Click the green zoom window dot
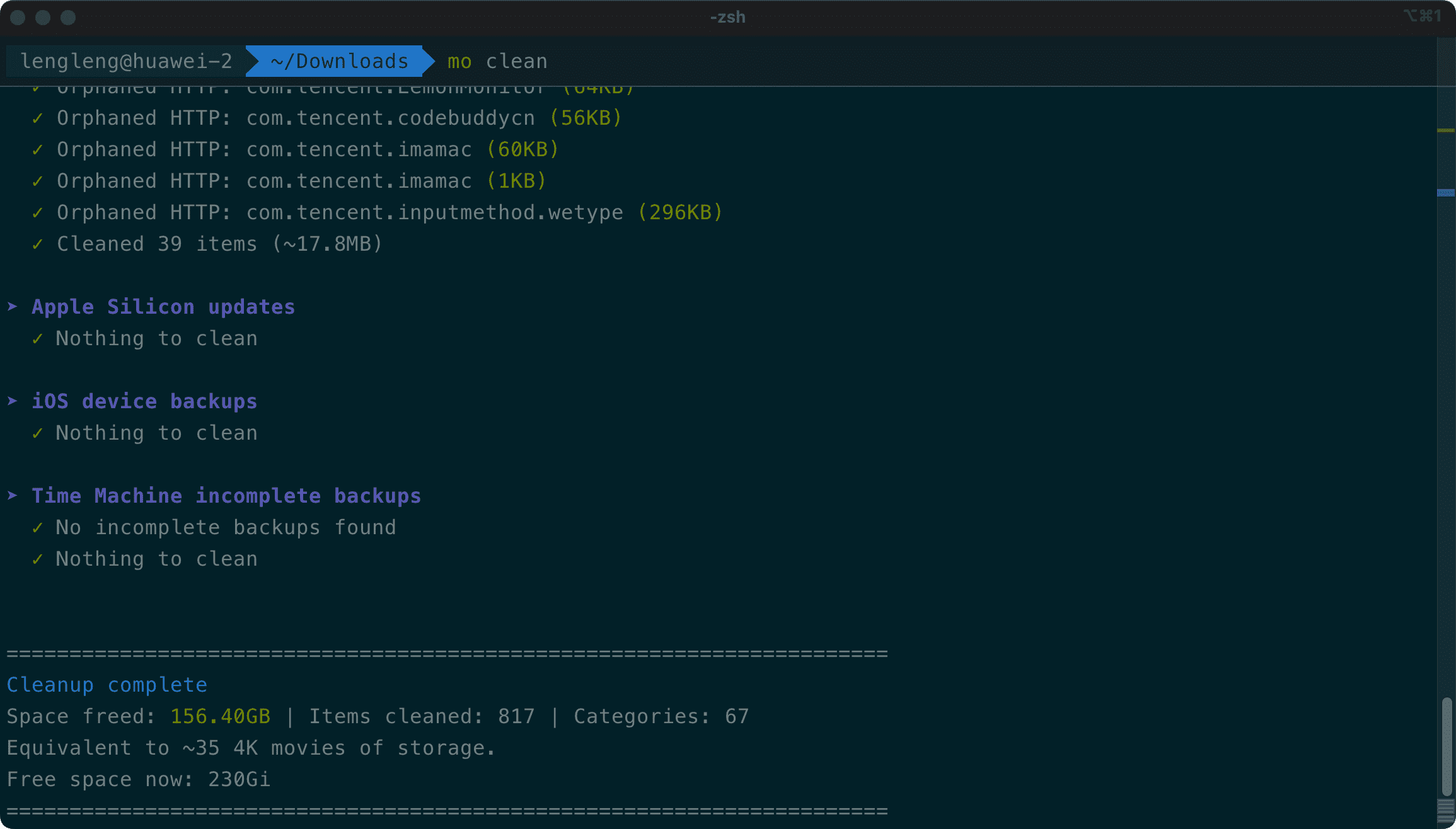The width and height of the screenshot is (1456, 829). click(x=68, y=18)
